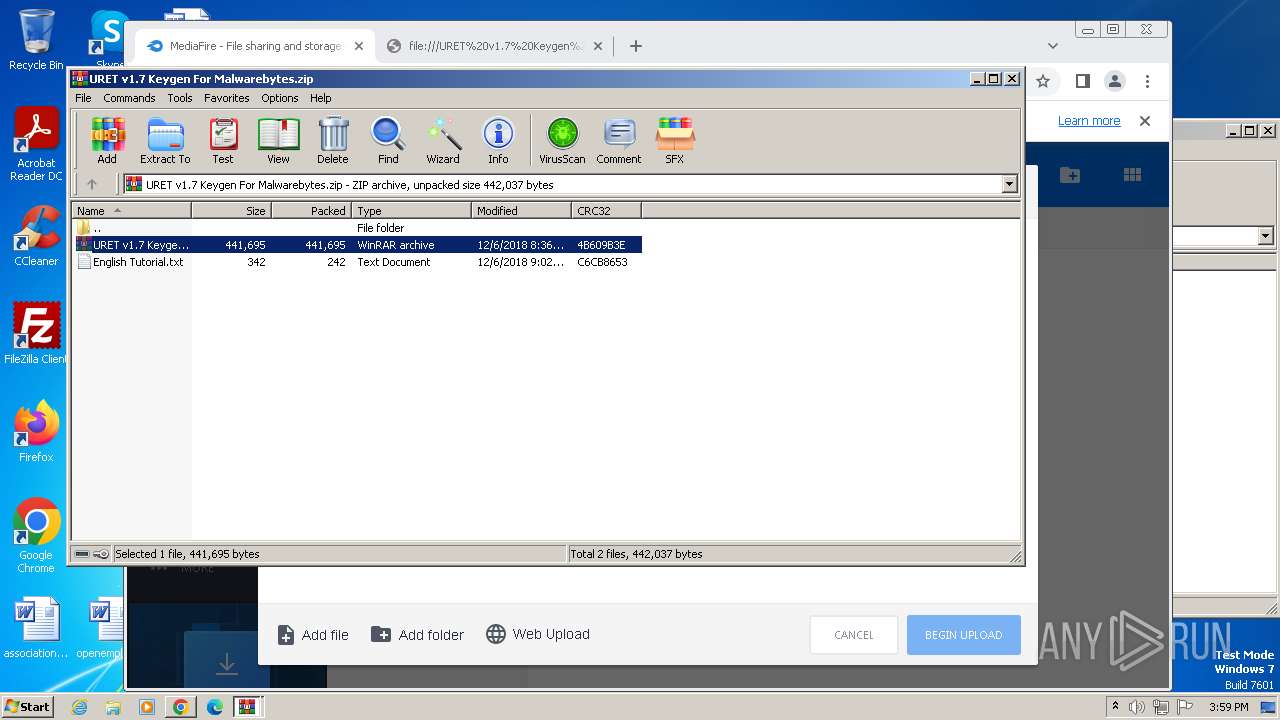
Task: Click Add file in MediaFire uploader
Action: coord(313,635)
